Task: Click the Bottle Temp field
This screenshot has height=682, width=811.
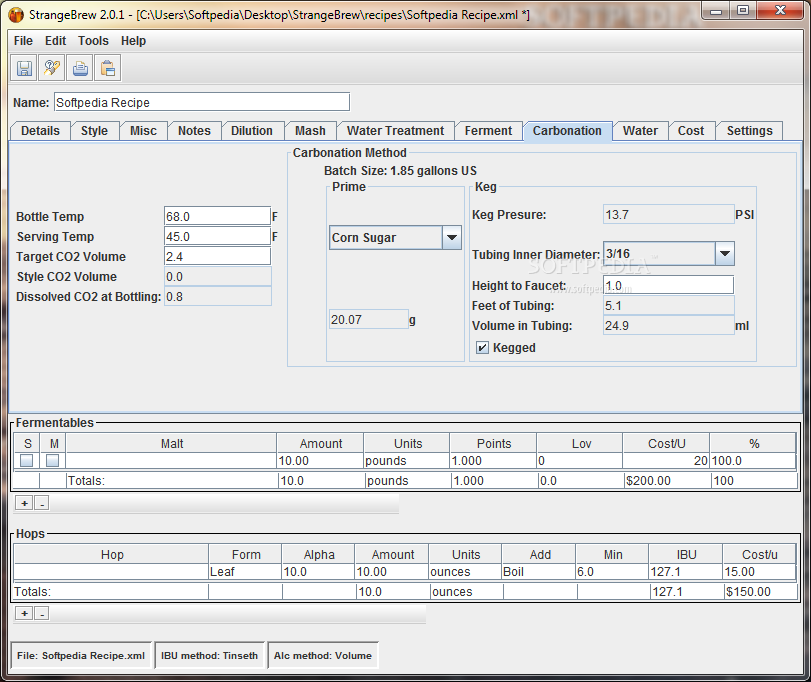Action: click(x=217, y=216)
